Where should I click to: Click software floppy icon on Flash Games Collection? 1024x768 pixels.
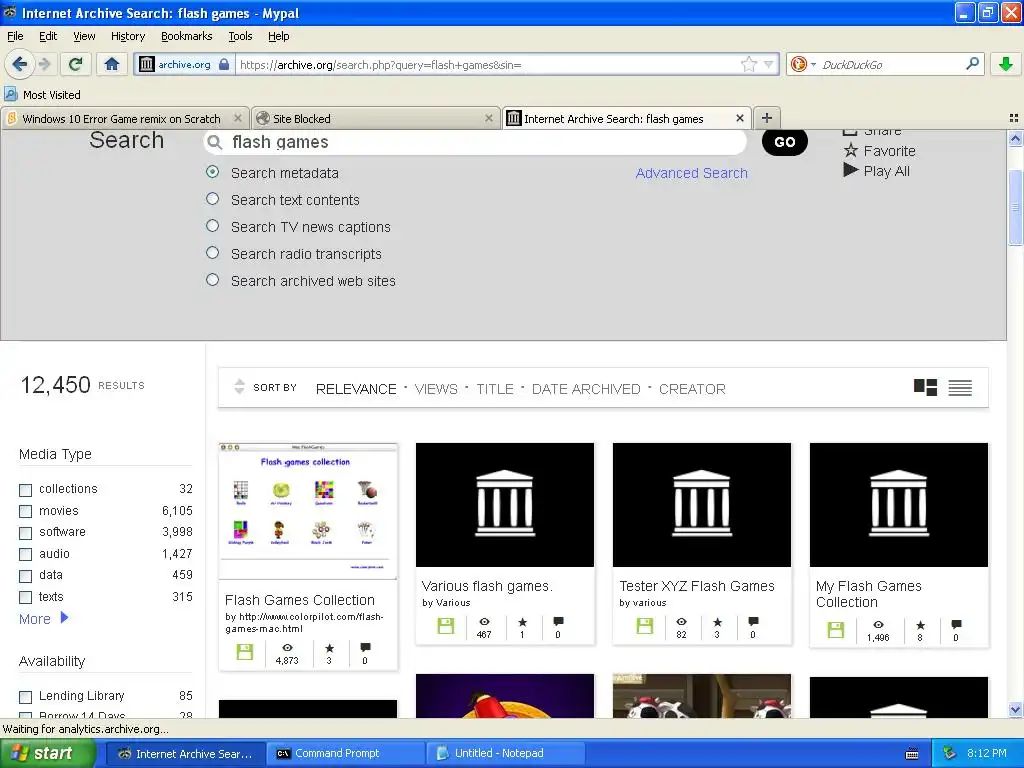pyautogui.click(x=245, y=652)
